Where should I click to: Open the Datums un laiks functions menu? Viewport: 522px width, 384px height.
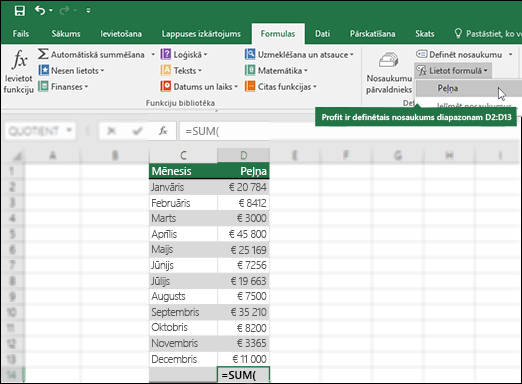pos(199,87)
